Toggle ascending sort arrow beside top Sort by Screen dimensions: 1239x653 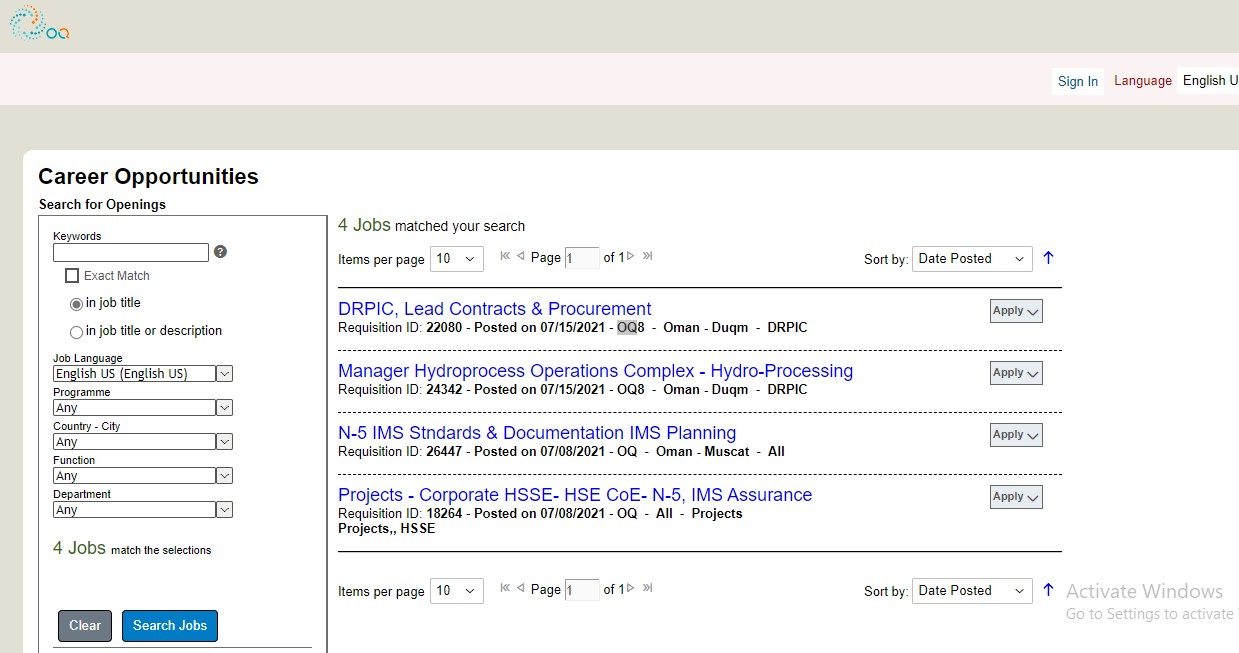click(x=1048, y=258)
